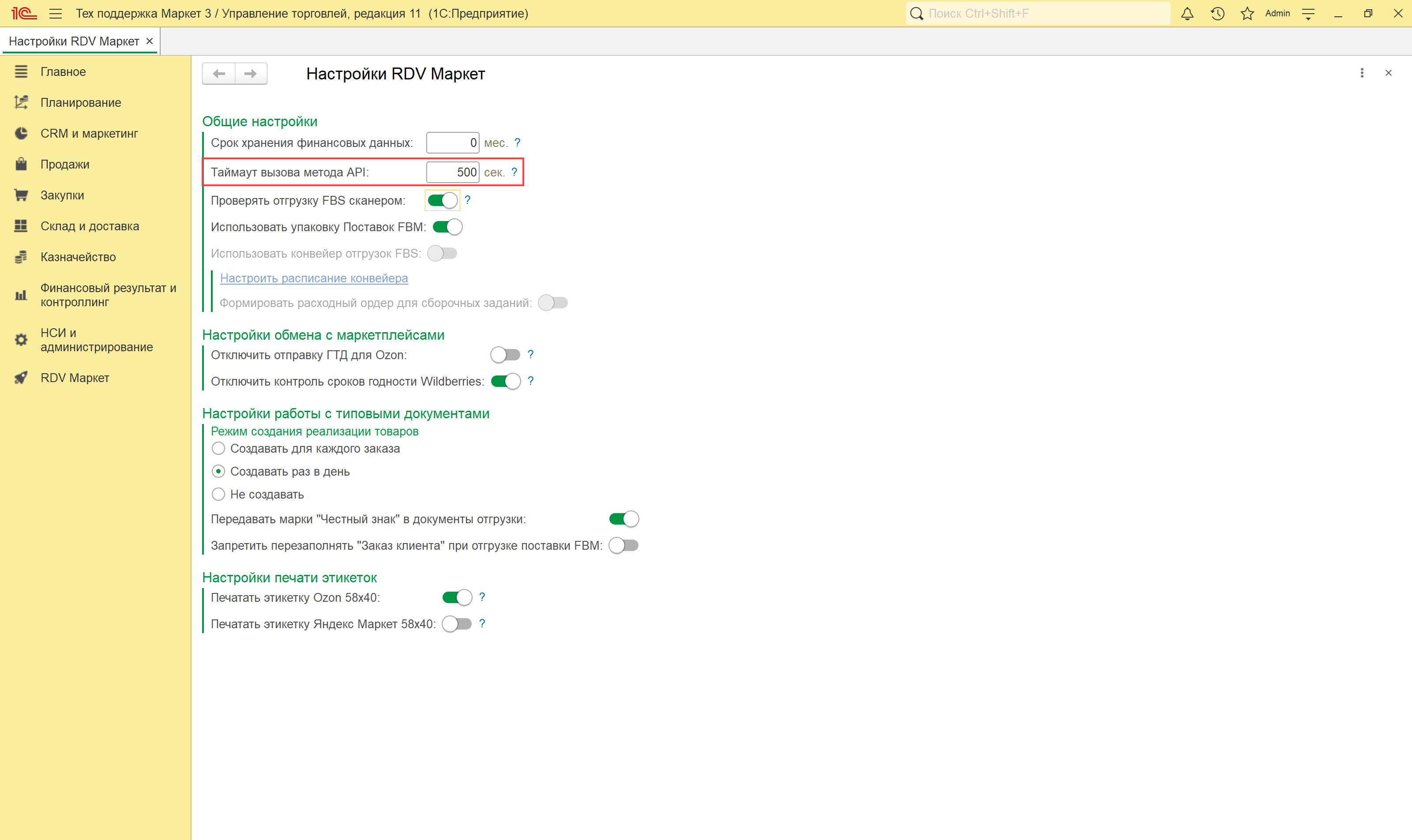
Task: Click the RDV Маркет rocket icon
Action: pos(21,378)
